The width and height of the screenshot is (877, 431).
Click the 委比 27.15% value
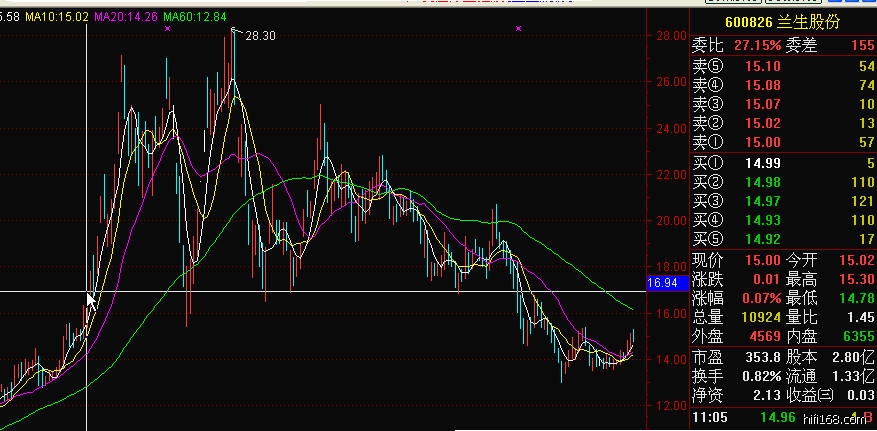pos(756,46)
